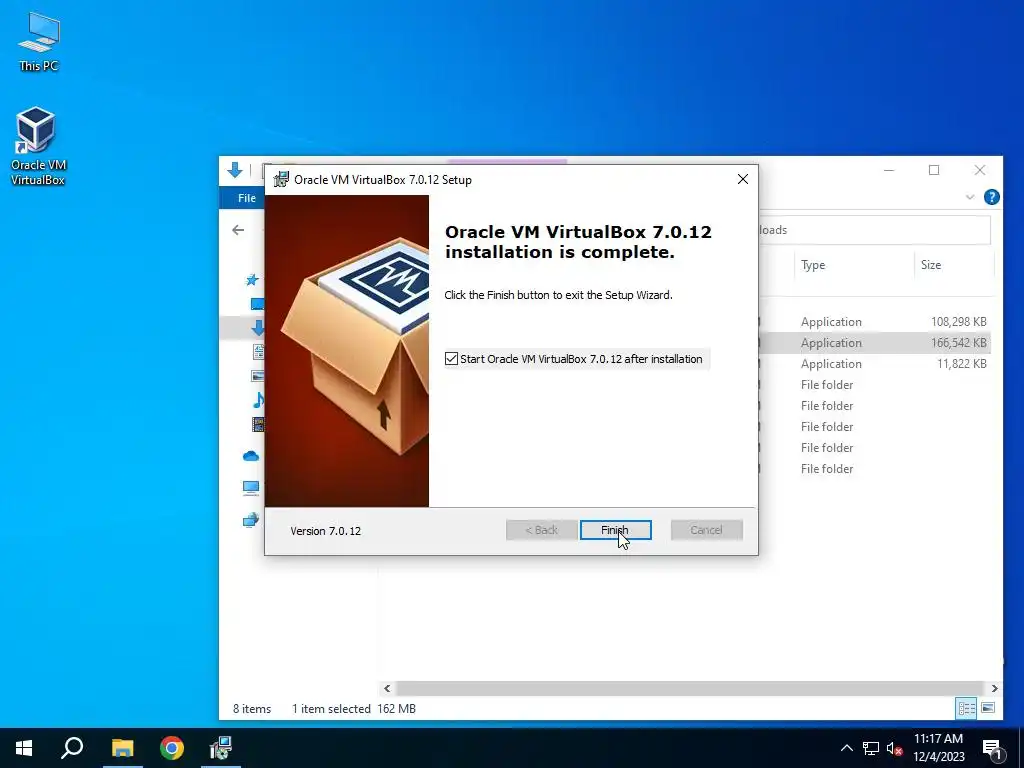Select the 11,822 KB Application row

click(x=874, y=364)
